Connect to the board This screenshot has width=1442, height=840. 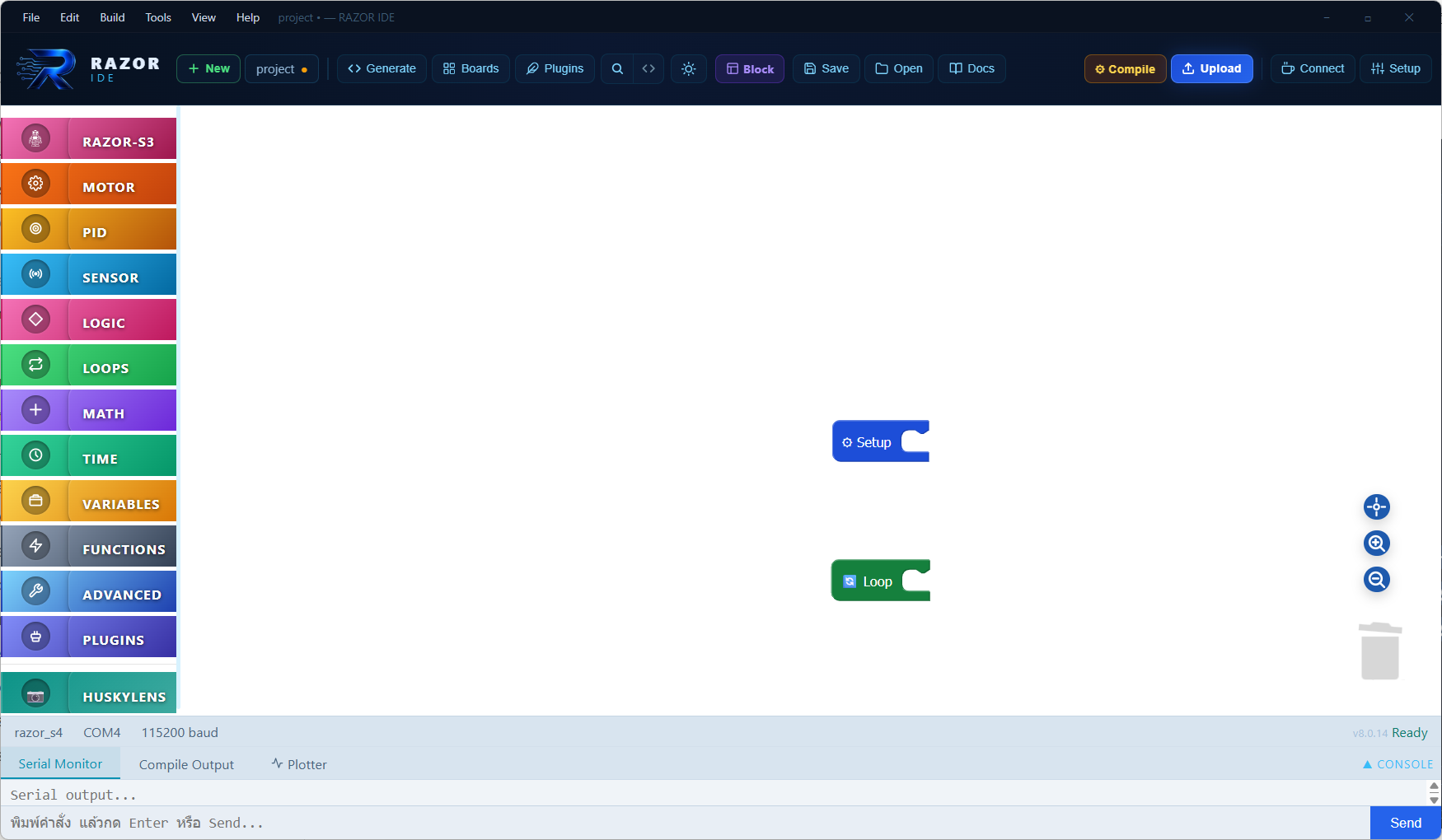click(1313, 68)
